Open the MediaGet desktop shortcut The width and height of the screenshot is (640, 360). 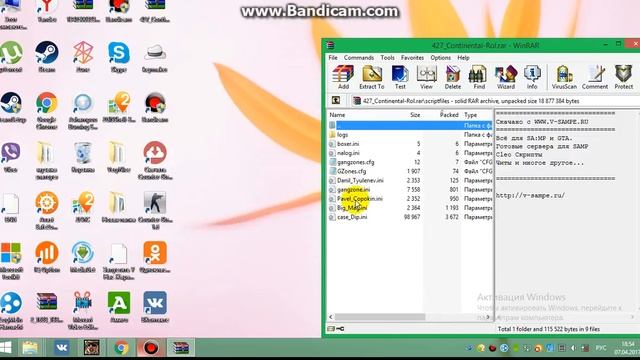click(x=83, y=257)
